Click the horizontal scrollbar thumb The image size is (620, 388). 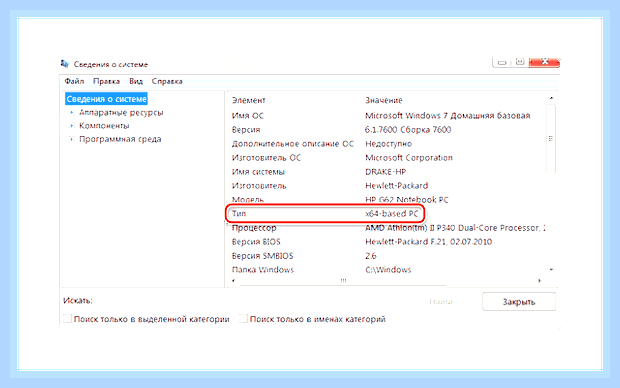(343, 281)
